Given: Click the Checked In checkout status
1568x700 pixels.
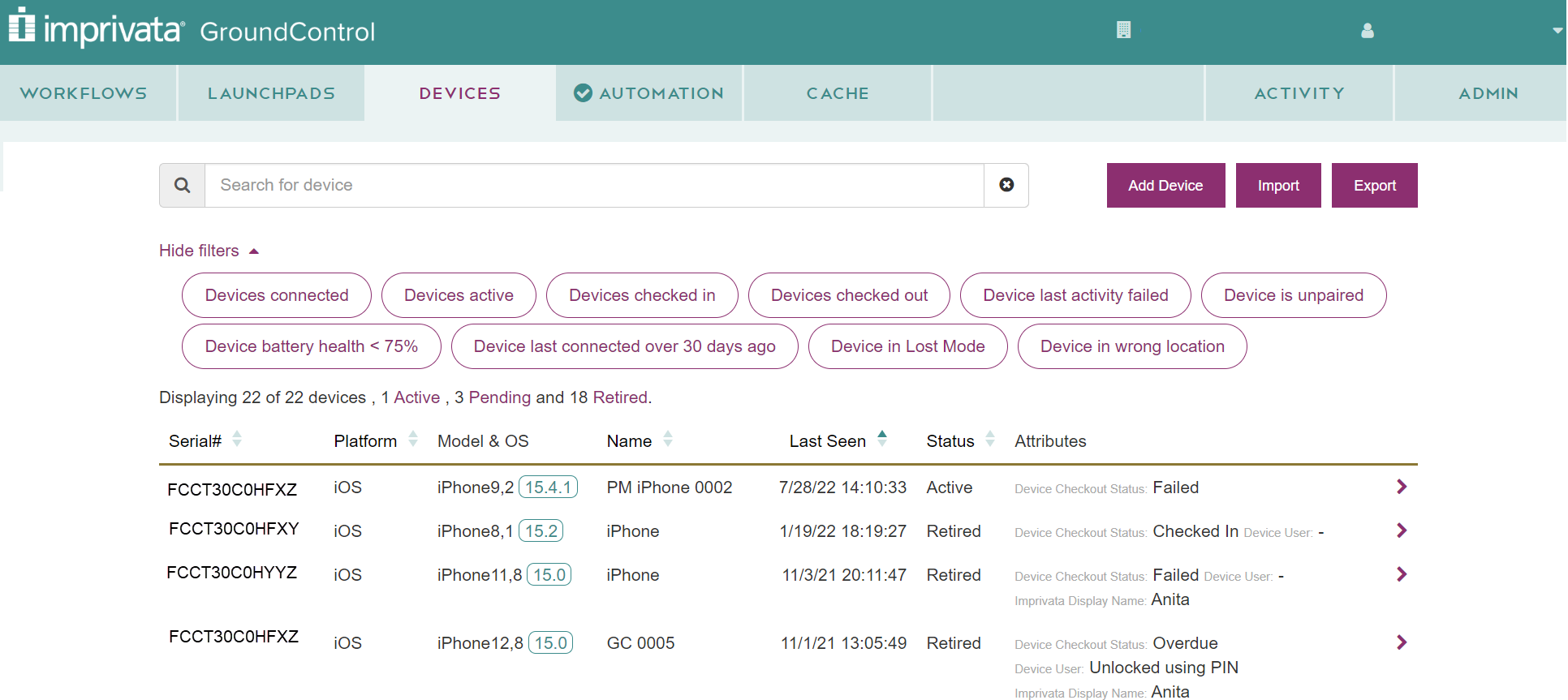Looking at the screenshot, I should pos(1195,531).
